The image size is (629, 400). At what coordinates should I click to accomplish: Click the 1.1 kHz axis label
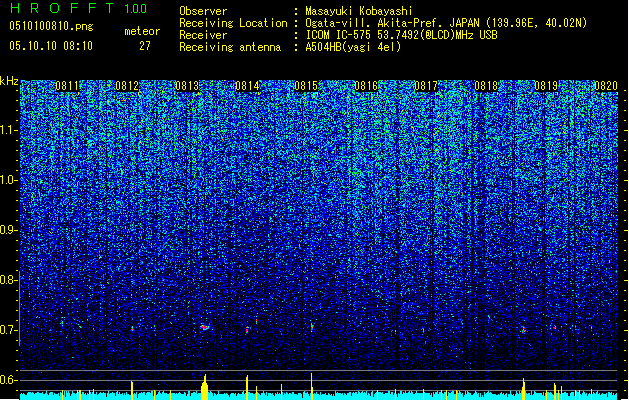[8, 130]
